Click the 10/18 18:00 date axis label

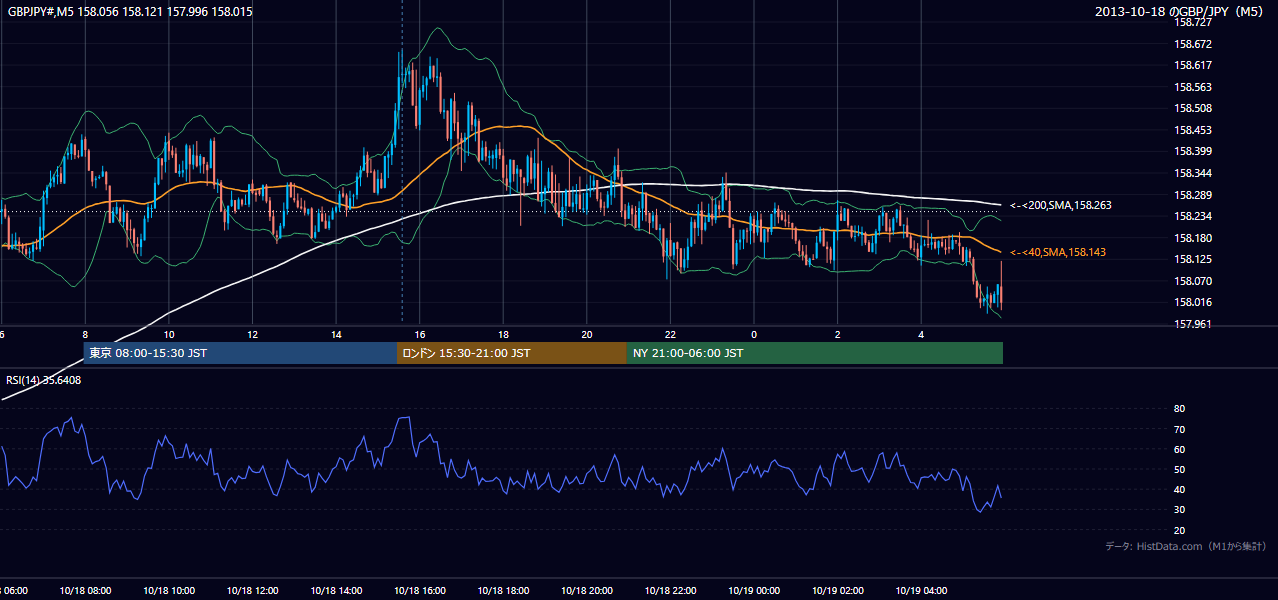point(503,591)
